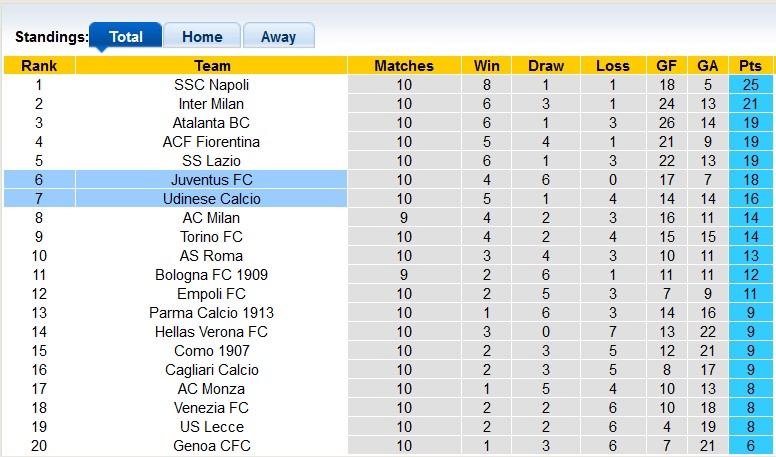The height and width of the screenshot is (457, 776).
Task: Open Bologna FC 1909 team link
Action: (x=211, y=275)
